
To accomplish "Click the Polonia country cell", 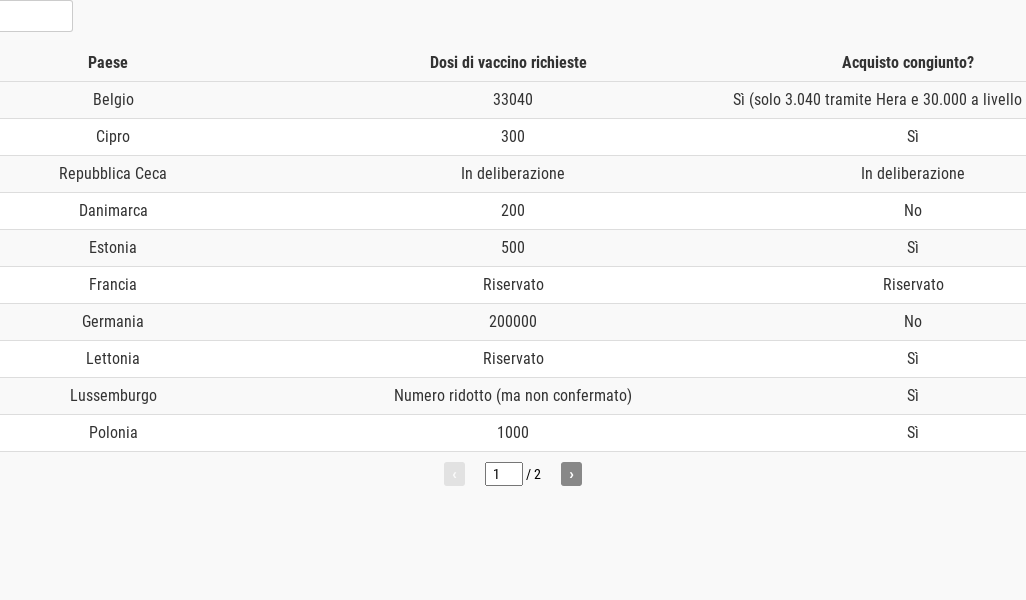I will pyautogui.click(x=113, y=433).
